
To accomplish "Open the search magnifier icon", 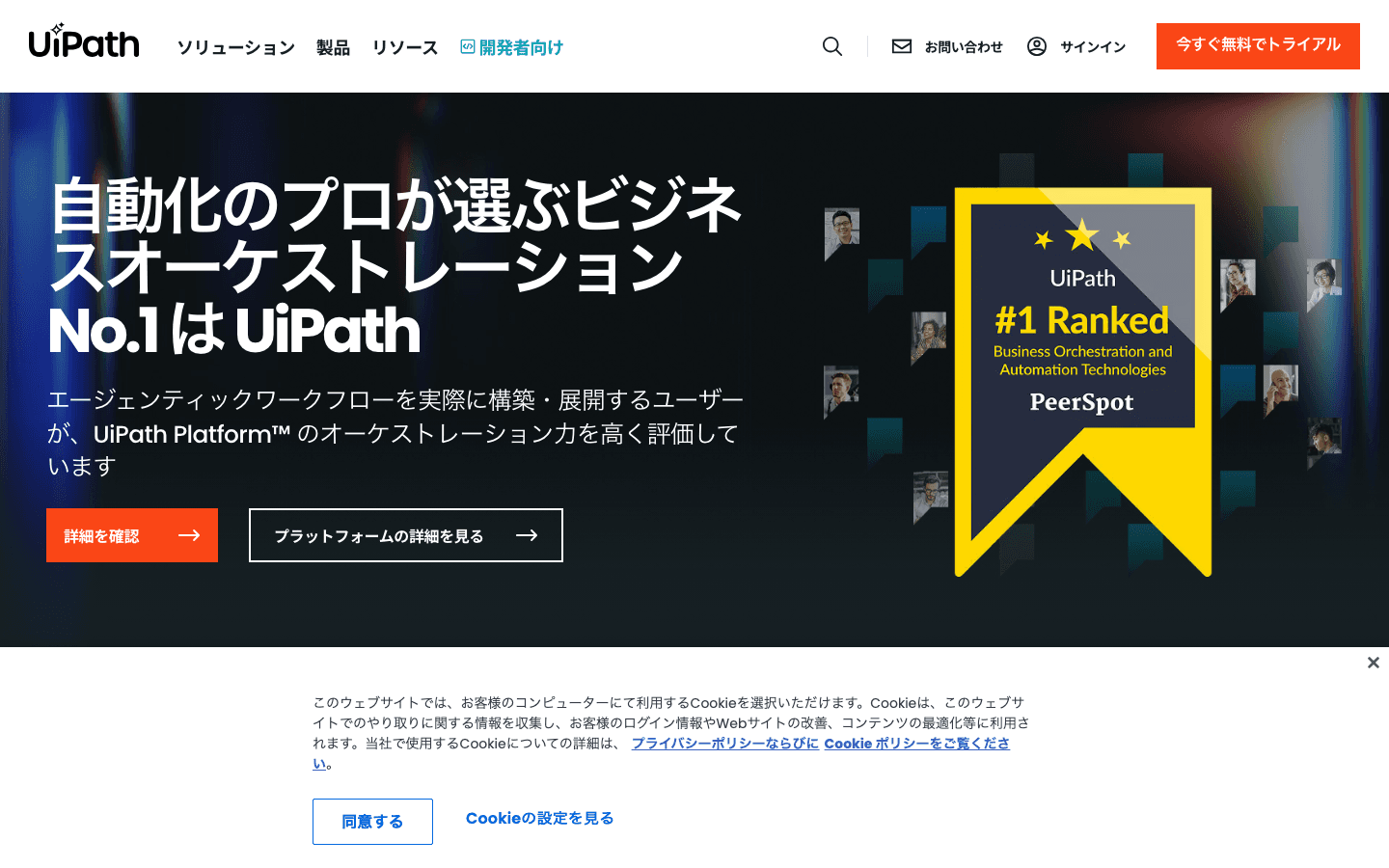I will 832,46.
